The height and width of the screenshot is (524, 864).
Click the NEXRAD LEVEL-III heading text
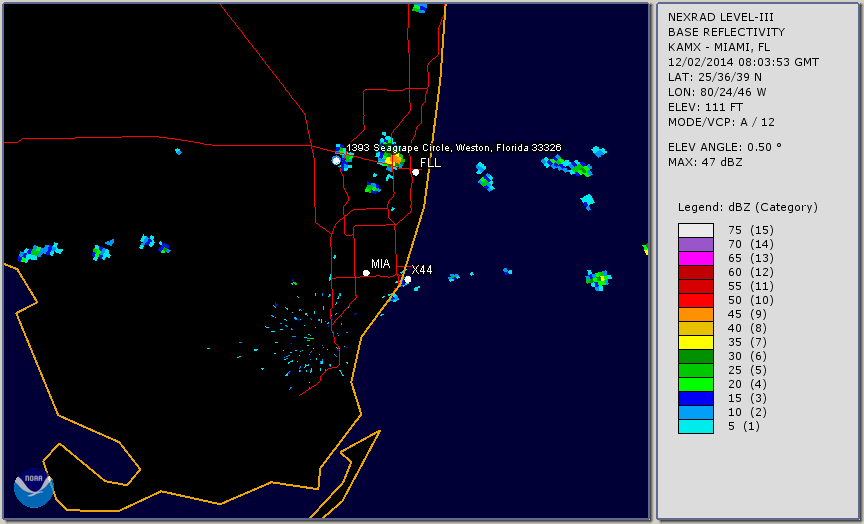point(721,17)
